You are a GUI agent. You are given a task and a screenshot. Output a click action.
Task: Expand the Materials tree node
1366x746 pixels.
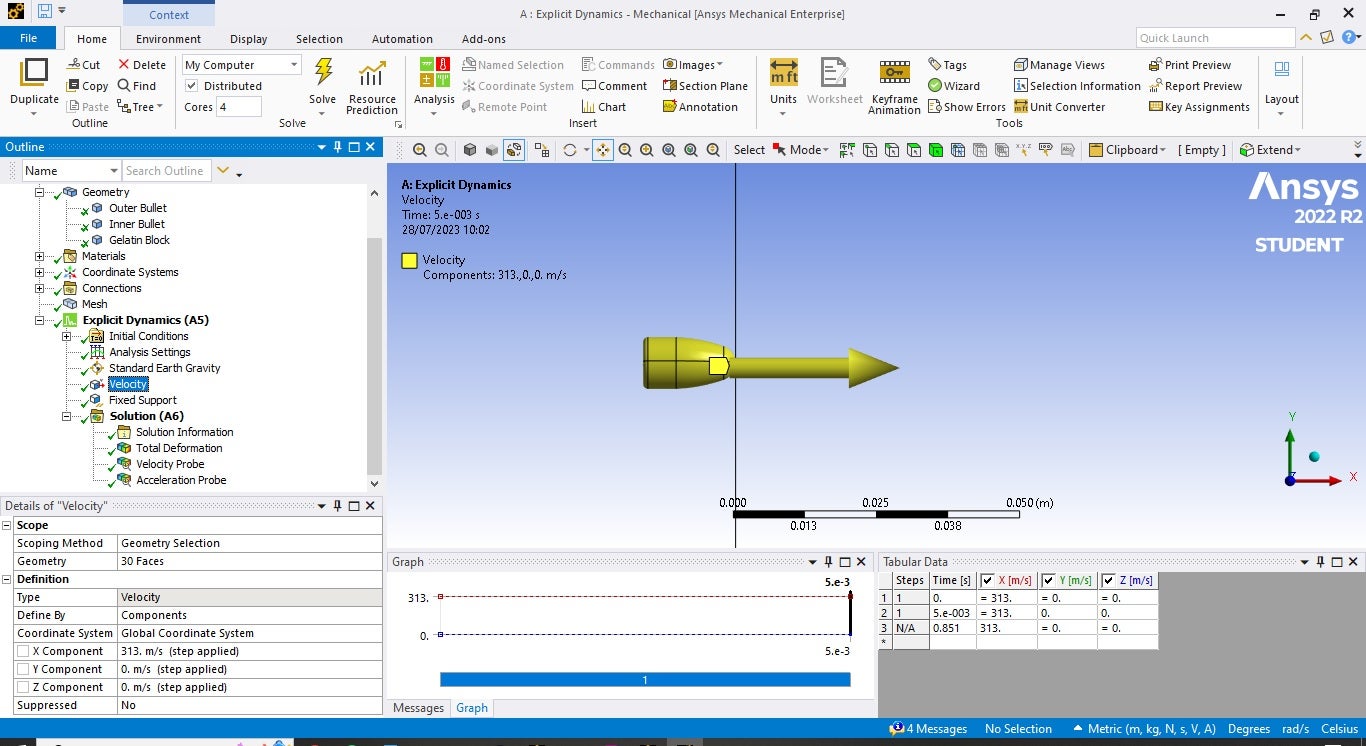point(40,256)
